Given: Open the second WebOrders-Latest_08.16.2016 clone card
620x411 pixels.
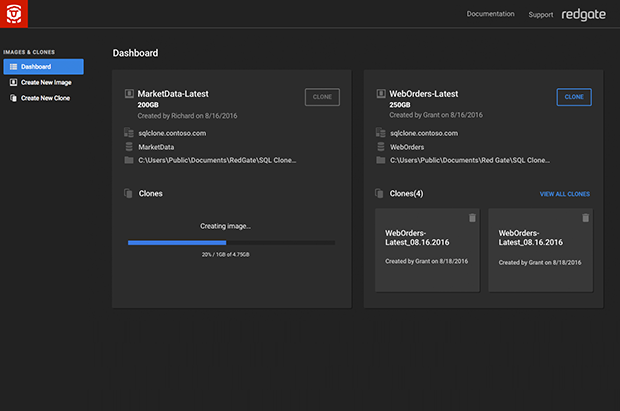Looking at the screenshot, I should [541, 250].
